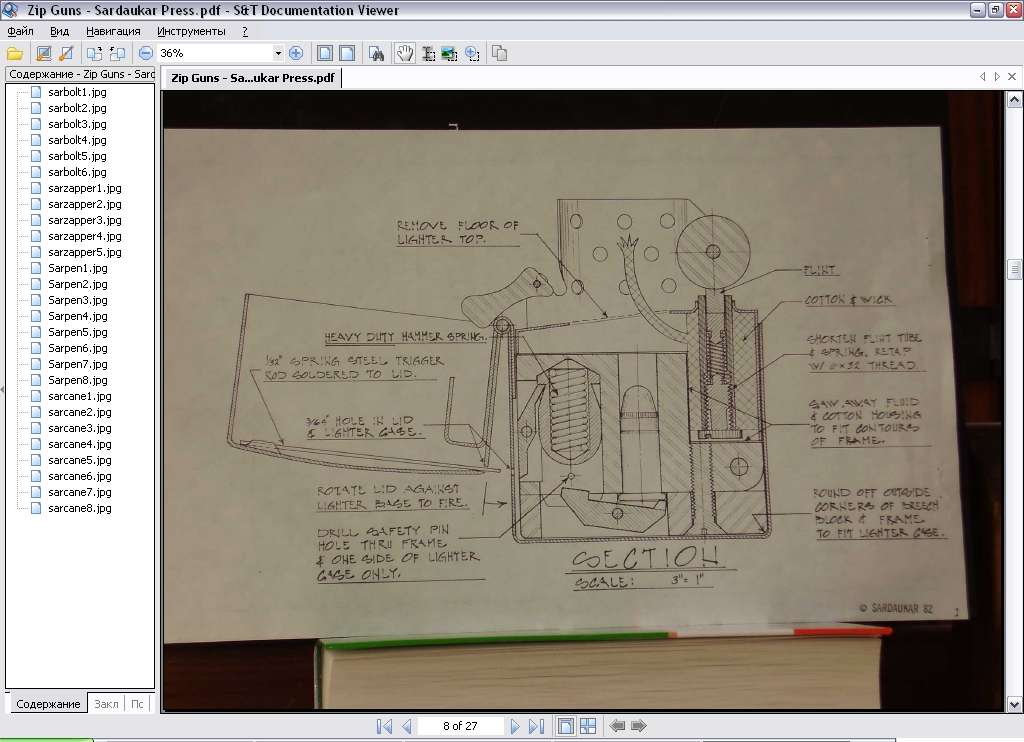This screenshot has height=742, width=1024.
Task: Switch to the Закл bookmarks tab
Action: pyautogui.click(x=106, y=703)
